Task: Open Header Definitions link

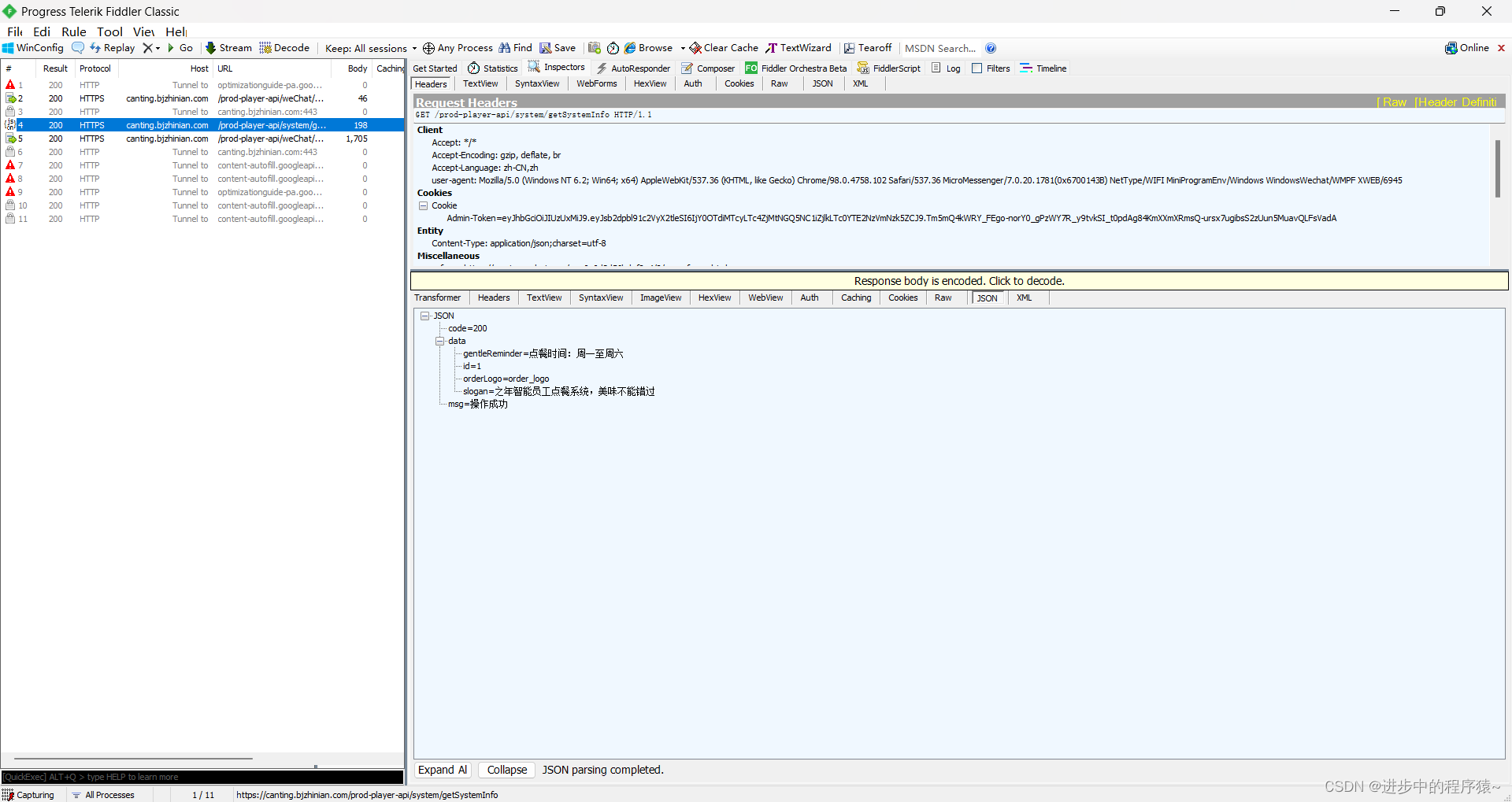Action: pyautogui.click(x=1455, y=102)
